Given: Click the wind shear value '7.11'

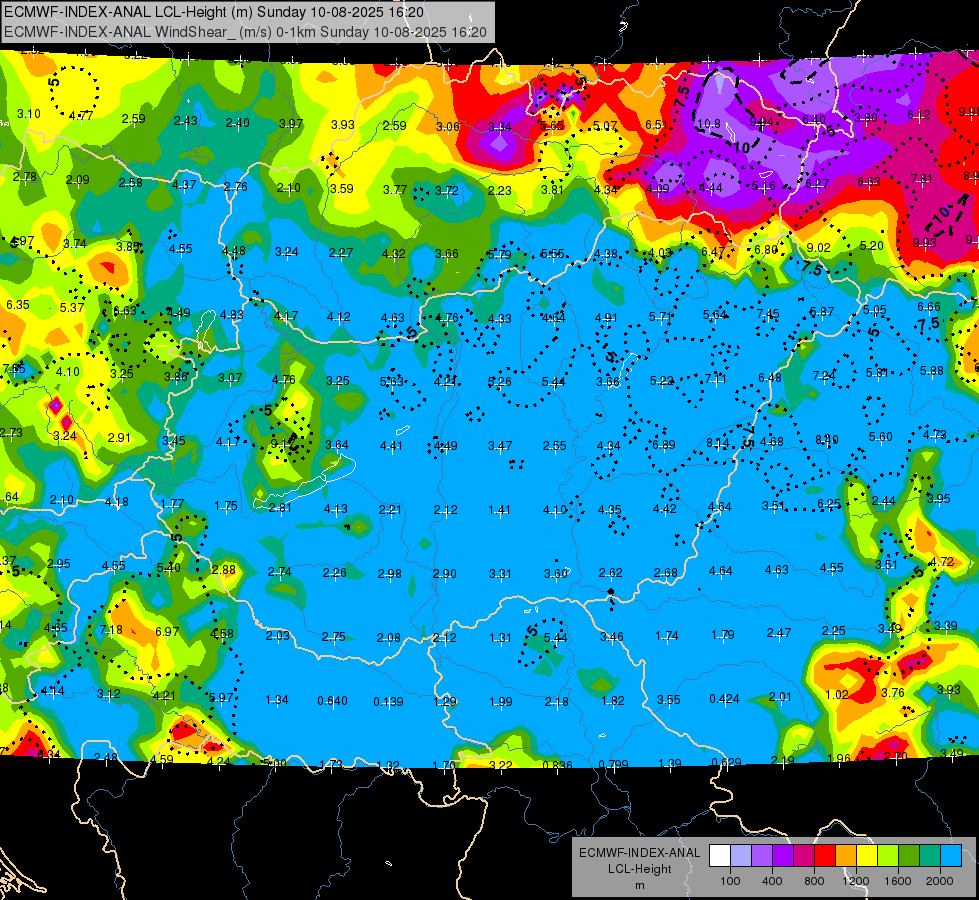Looking at the screenshot, I should tap(716, 378).
